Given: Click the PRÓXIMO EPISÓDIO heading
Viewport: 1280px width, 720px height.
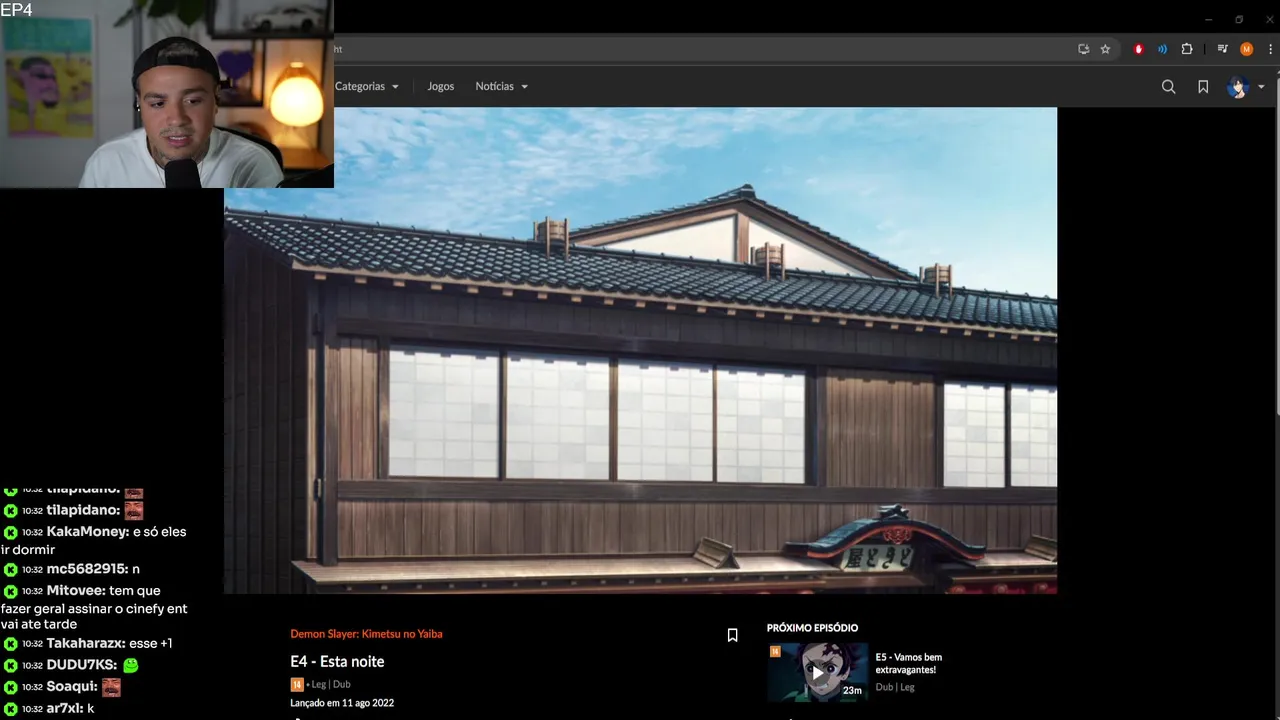Looking at the screenshot, I should pyautogui.click(x=812, y=628).
